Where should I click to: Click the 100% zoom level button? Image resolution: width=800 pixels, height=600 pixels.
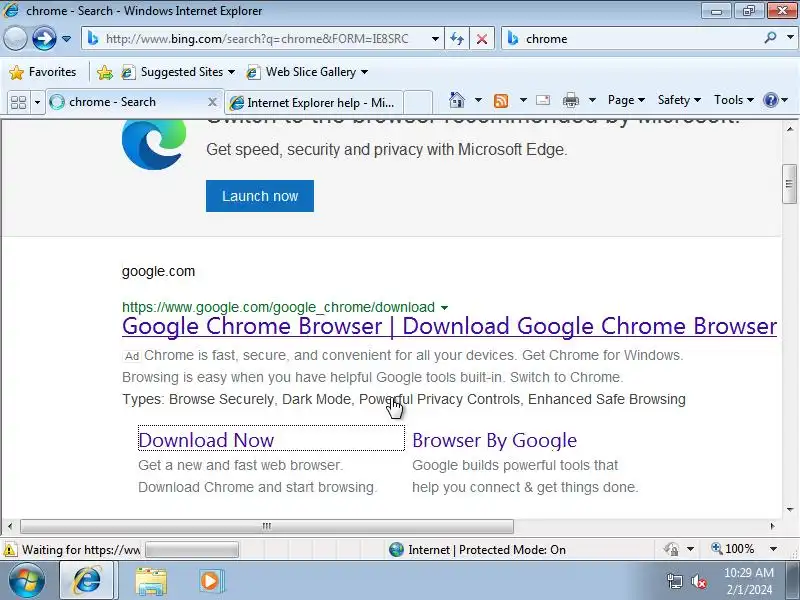point(733,549)
